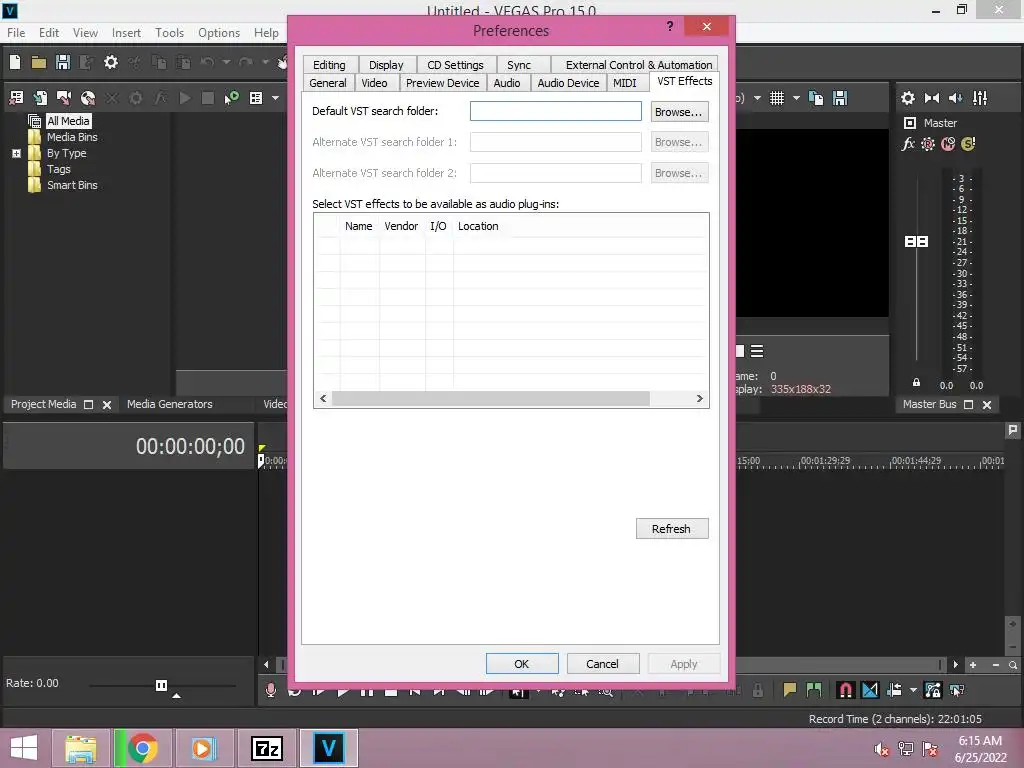This screenshot has width=1024, height=768.
Task: Switch to Display tab in Preferences
Action: click(x=386, y=65)
